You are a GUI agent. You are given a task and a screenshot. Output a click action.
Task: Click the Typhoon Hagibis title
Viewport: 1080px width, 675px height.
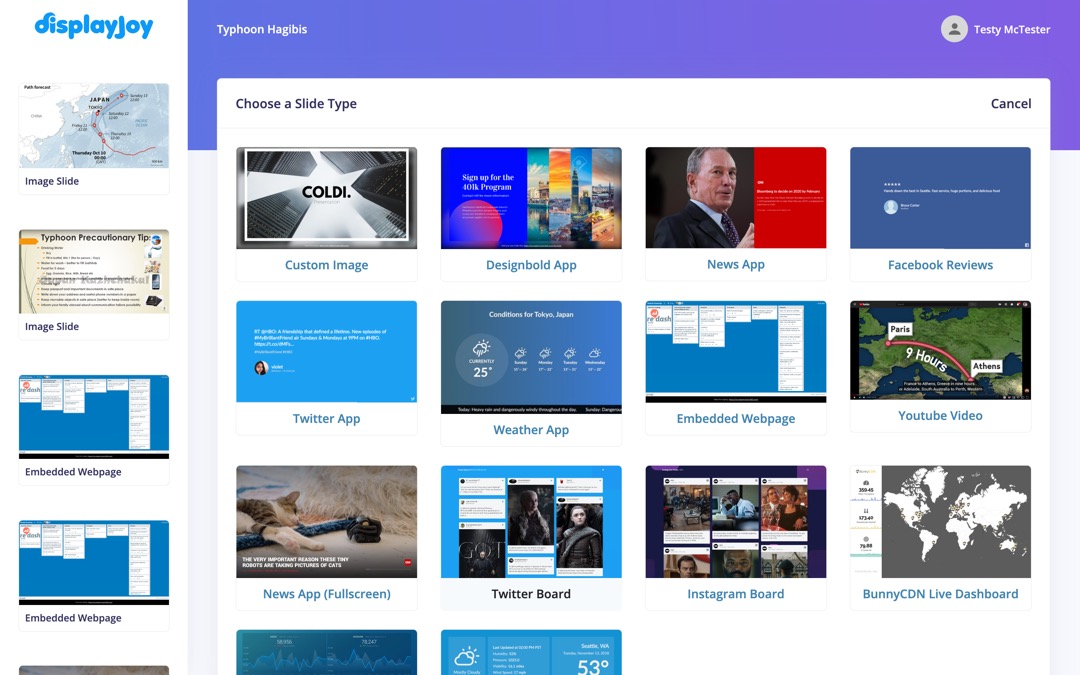coord(262,29)
